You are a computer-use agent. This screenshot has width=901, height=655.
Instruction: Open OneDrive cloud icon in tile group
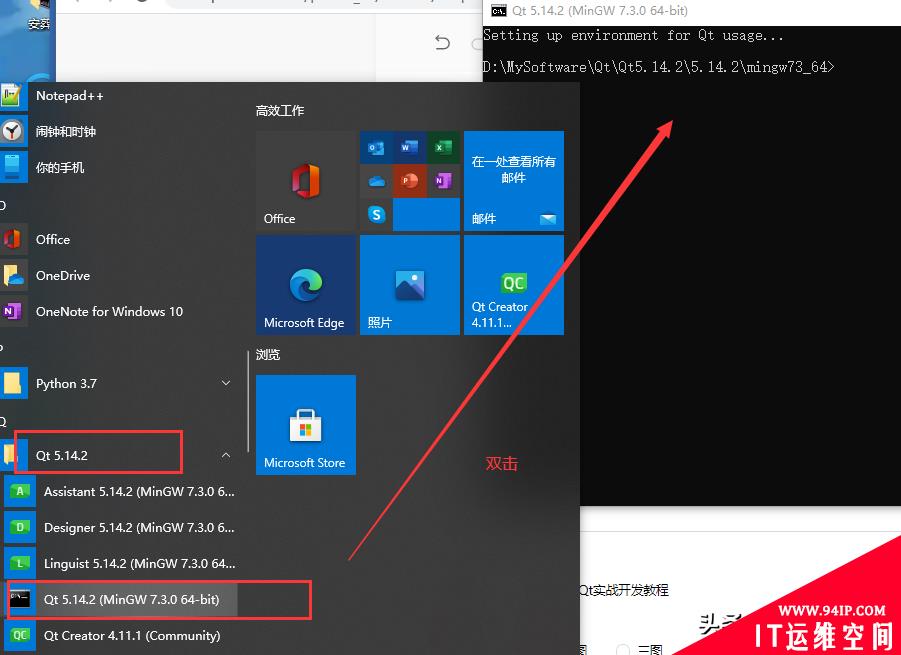pyautogui.click(x=376, y=181)
